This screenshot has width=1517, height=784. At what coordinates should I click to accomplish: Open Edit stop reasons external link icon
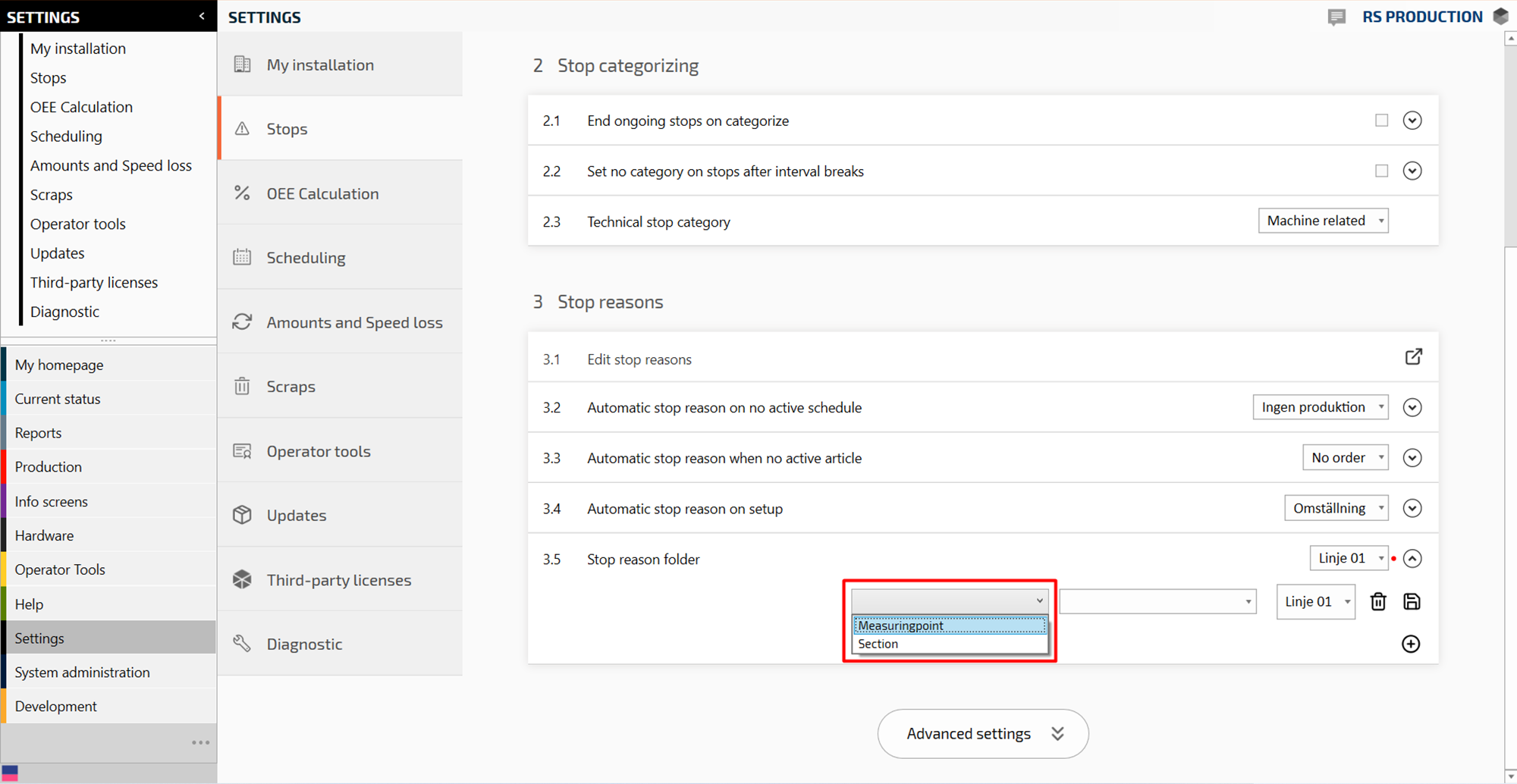1413,357
